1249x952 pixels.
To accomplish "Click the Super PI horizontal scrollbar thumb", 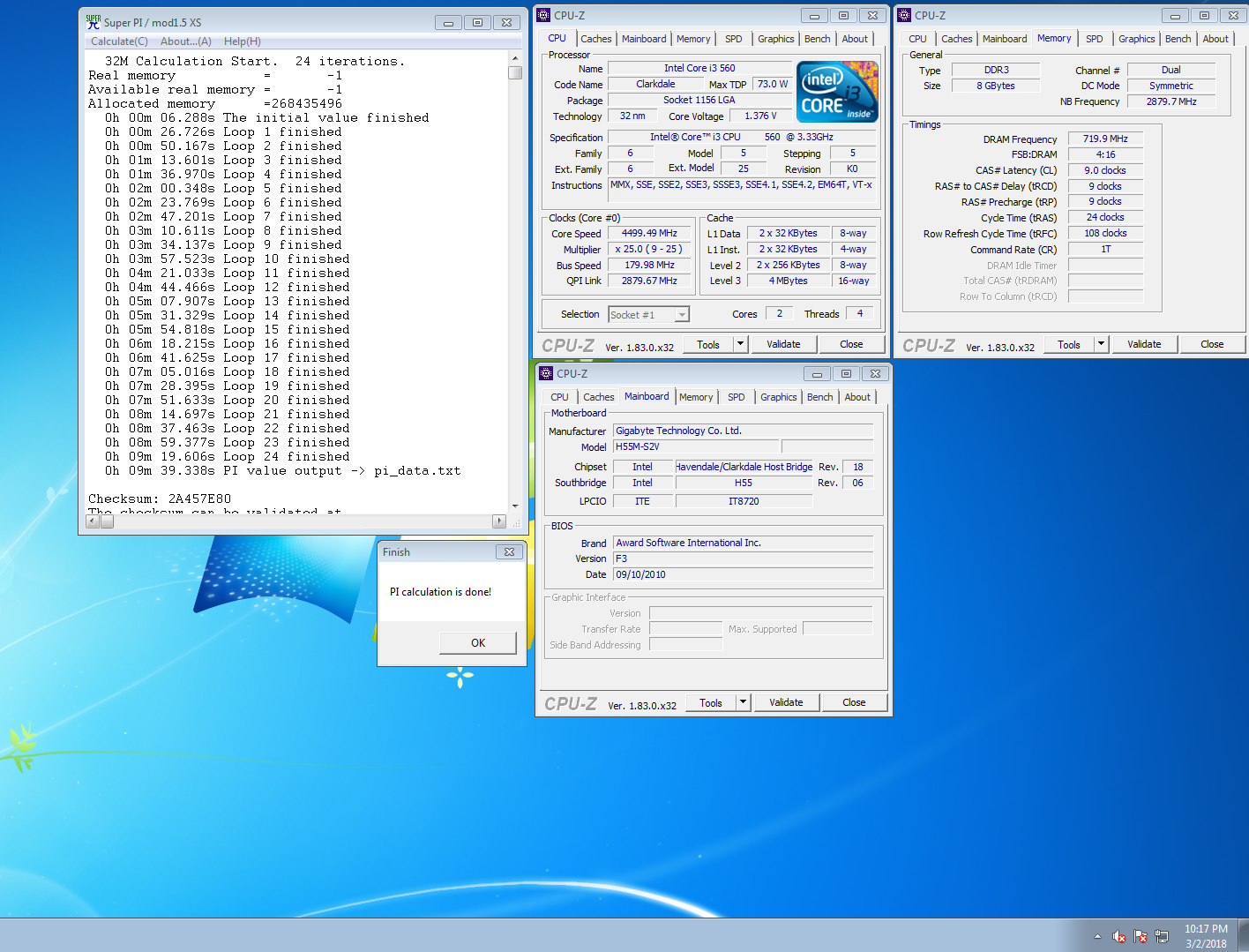I will (107, 521).
